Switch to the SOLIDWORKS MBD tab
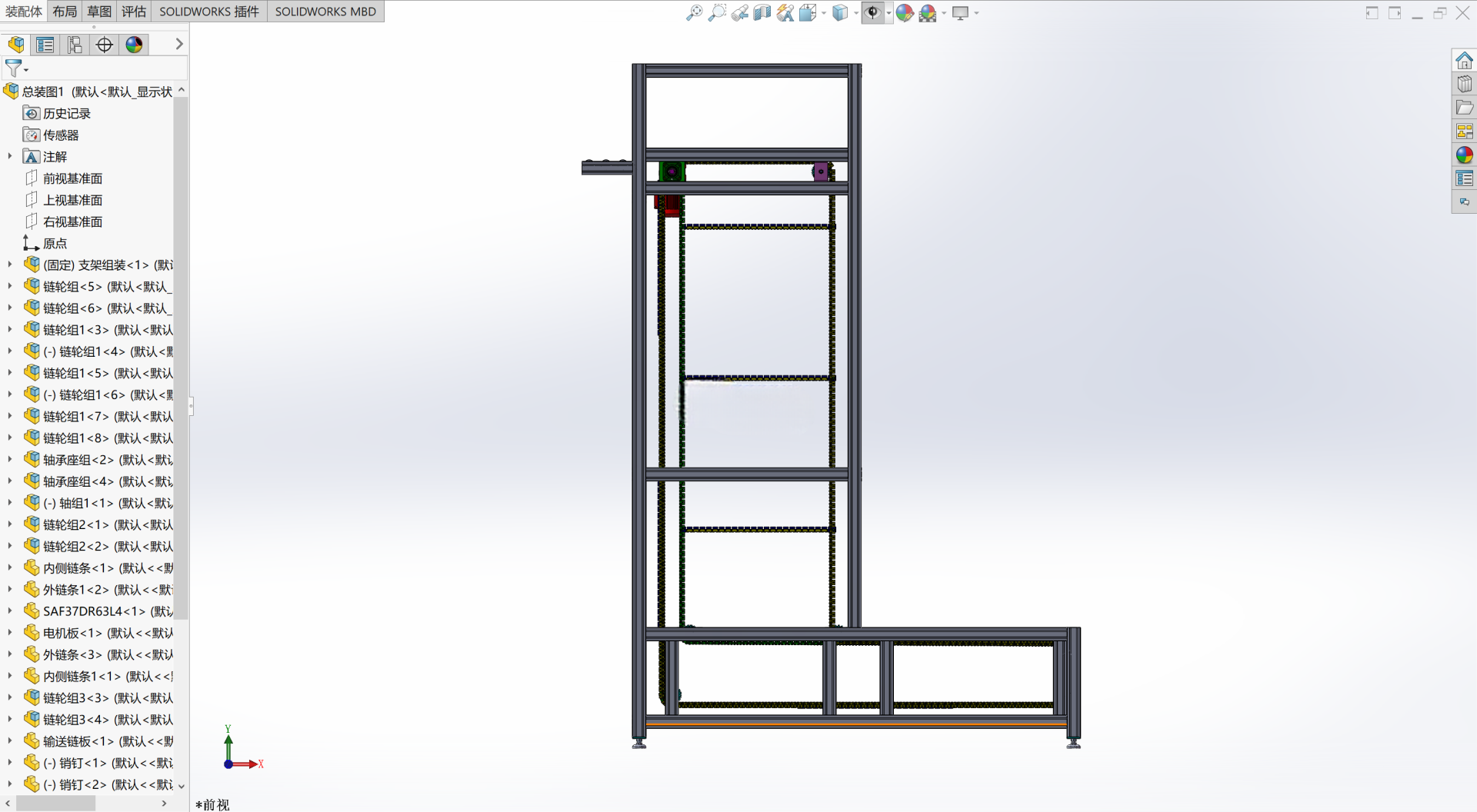Screen dimensions: 1477x812 325,12
